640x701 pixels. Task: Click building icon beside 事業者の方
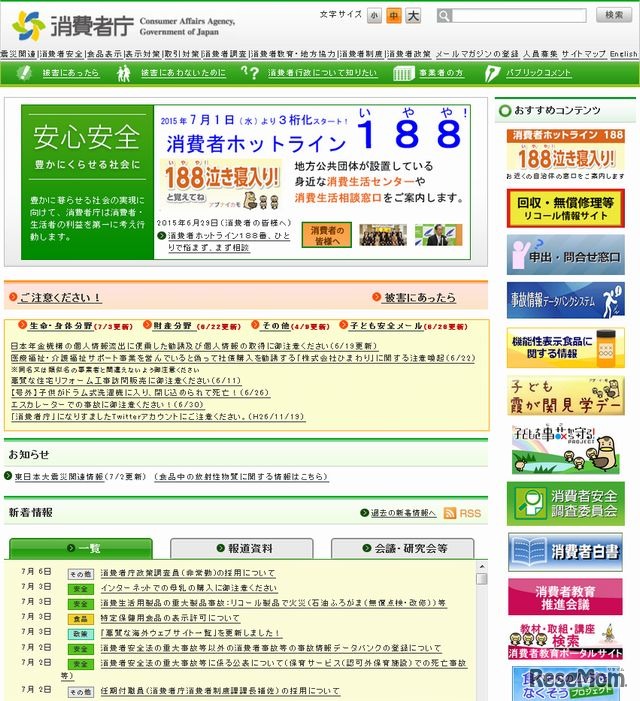tap(404, 73)
